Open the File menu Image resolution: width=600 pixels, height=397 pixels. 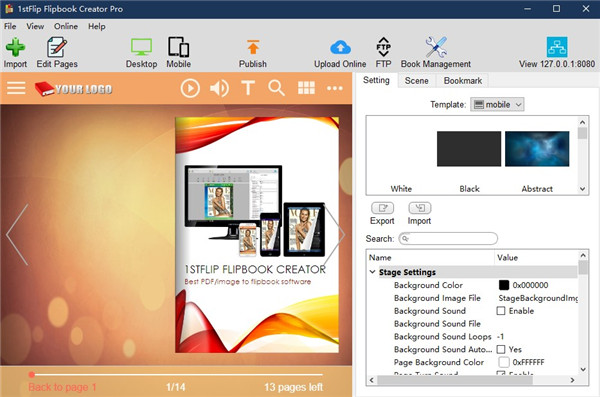pyautogui.click(x=10, y=26)
